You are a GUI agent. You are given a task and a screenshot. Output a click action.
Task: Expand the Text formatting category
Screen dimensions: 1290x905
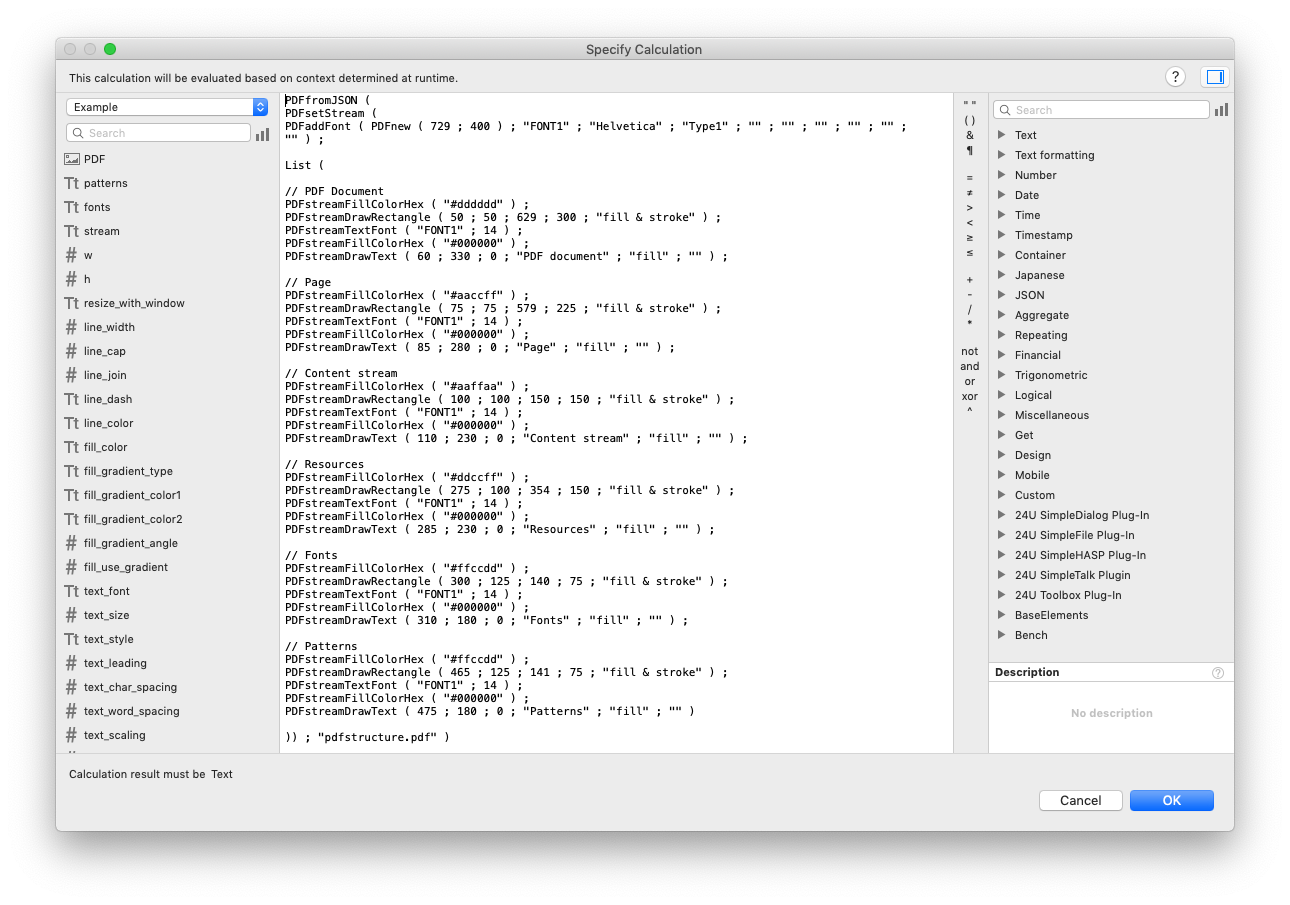tap(1002, 155)
